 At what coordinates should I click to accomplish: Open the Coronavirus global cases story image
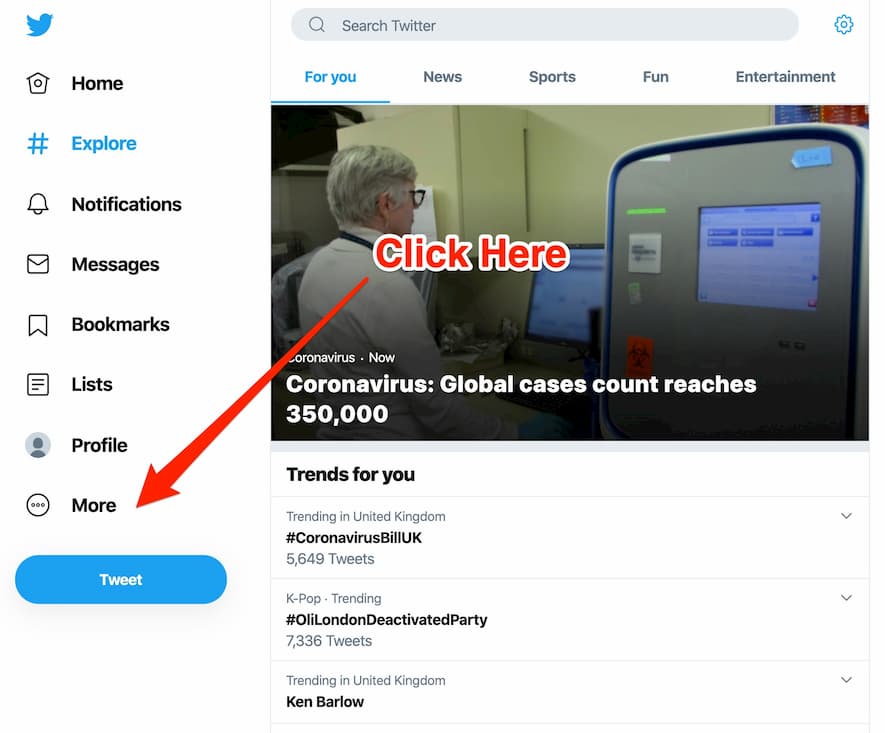click(x=569, y=273)
